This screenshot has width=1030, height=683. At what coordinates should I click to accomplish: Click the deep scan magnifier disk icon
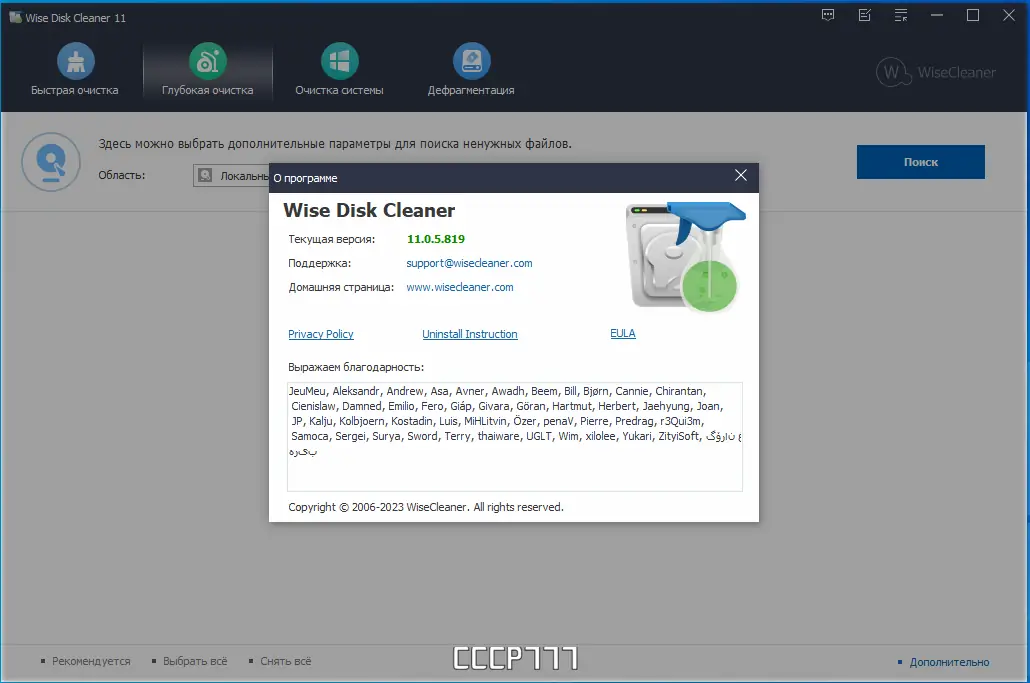[51, 162]
